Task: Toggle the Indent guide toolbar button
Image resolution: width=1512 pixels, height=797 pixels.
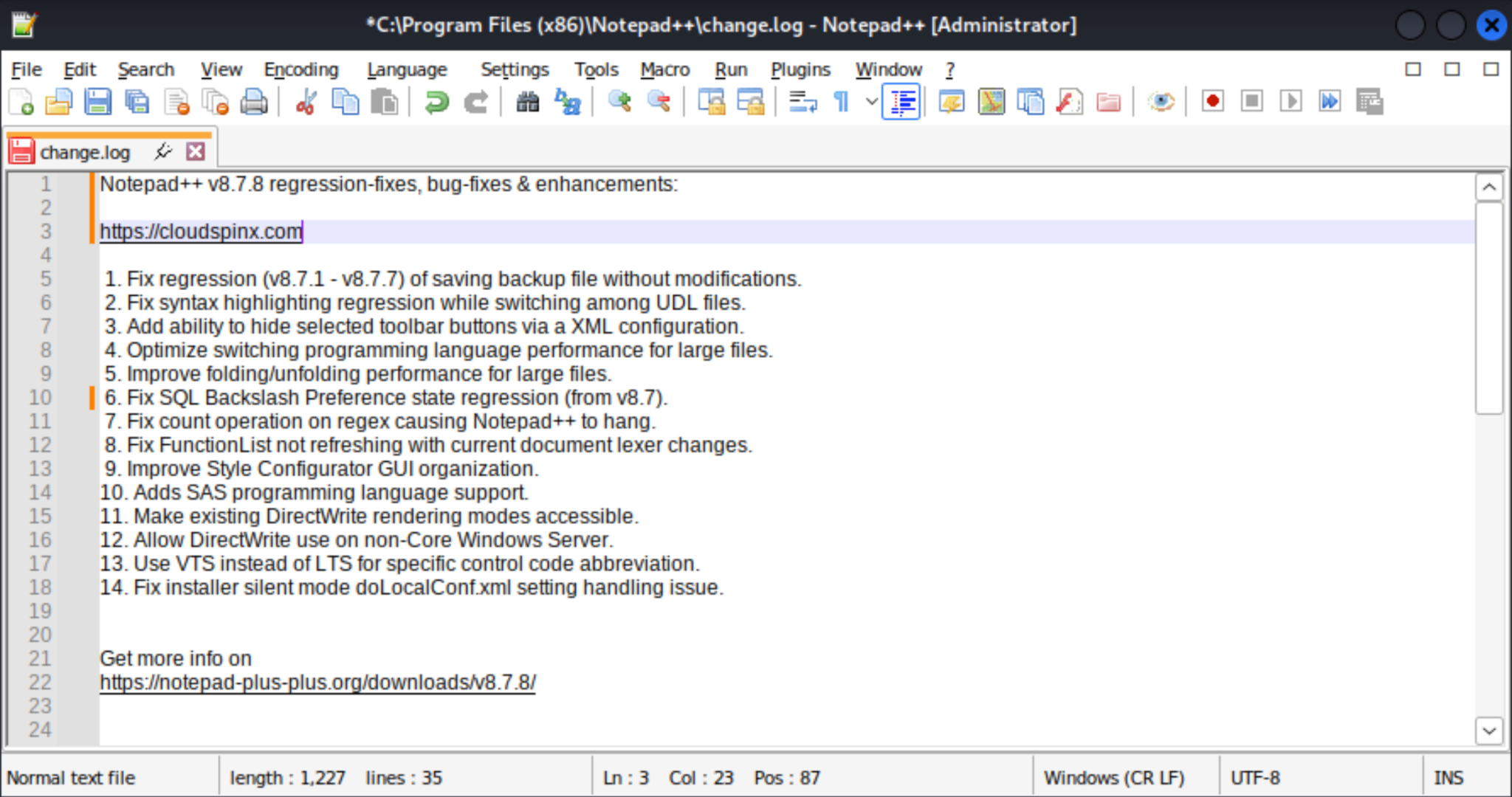Action: 901,102
